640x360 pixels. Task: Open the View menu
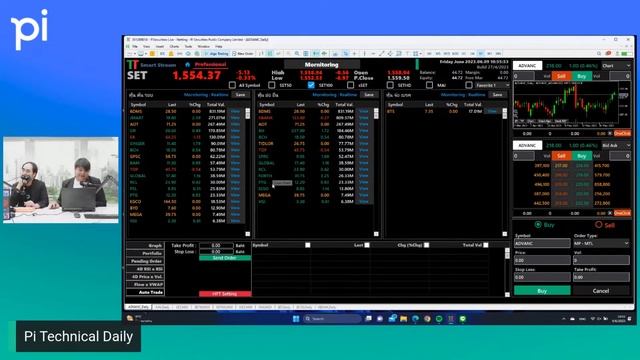point(147,47)
